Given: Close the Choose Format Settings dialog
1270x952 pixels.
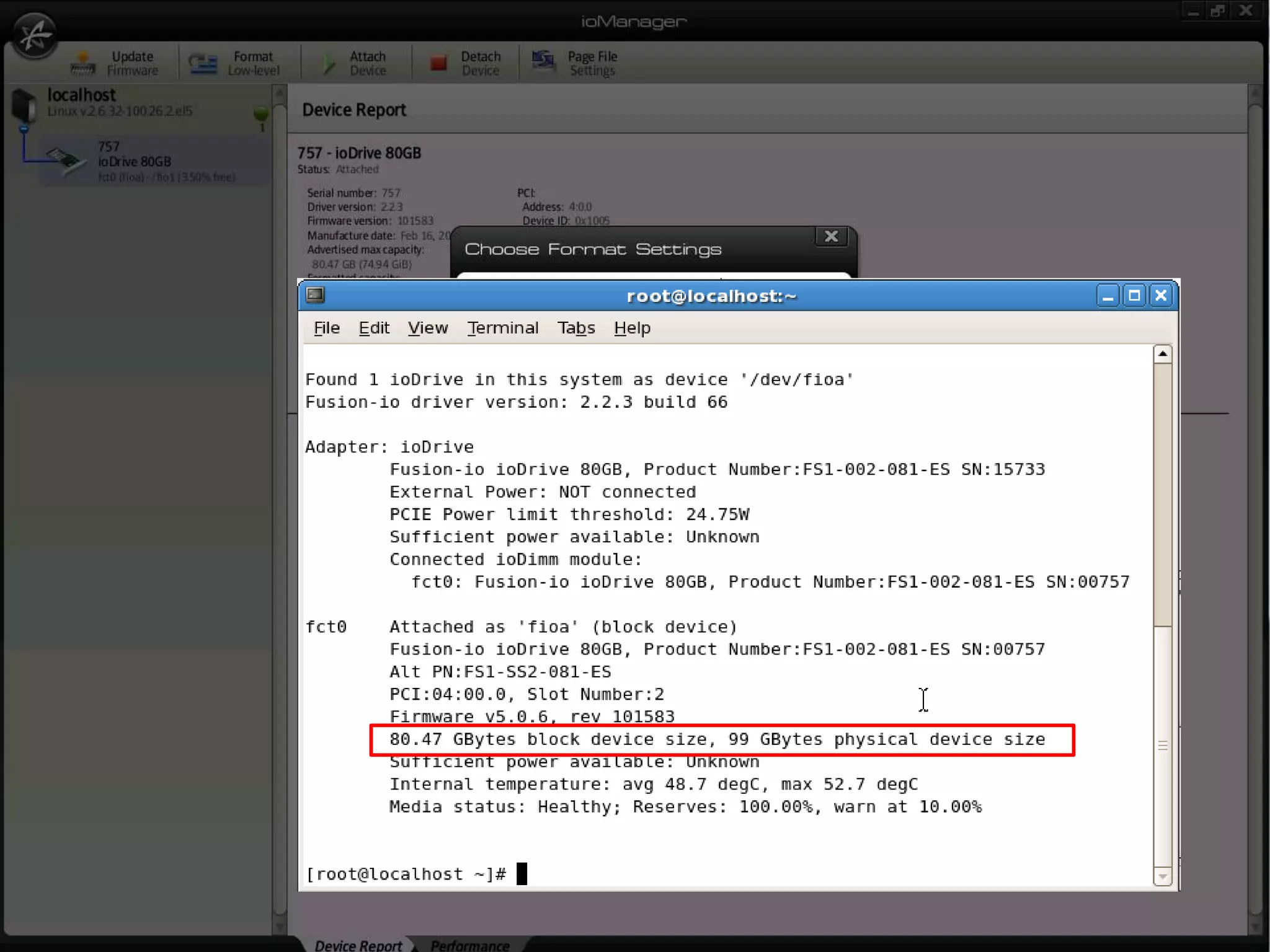Looking at the screenshot, I should tap(831, 236).
